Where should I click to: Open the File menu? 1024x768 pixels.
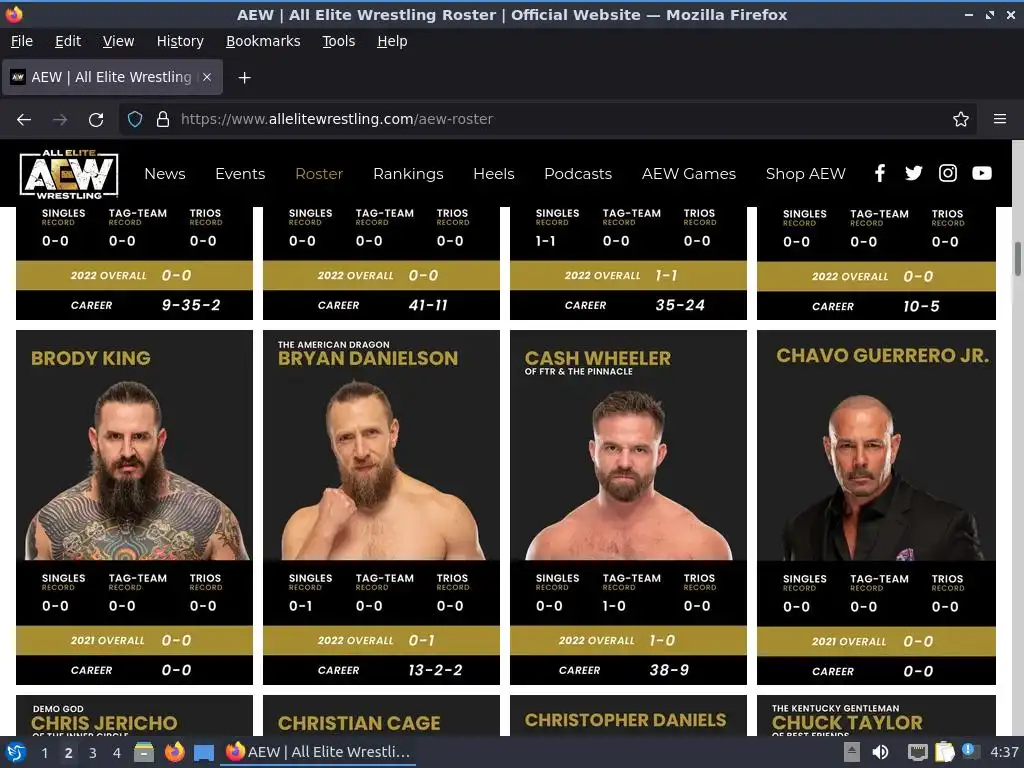[x=22, y=41]
